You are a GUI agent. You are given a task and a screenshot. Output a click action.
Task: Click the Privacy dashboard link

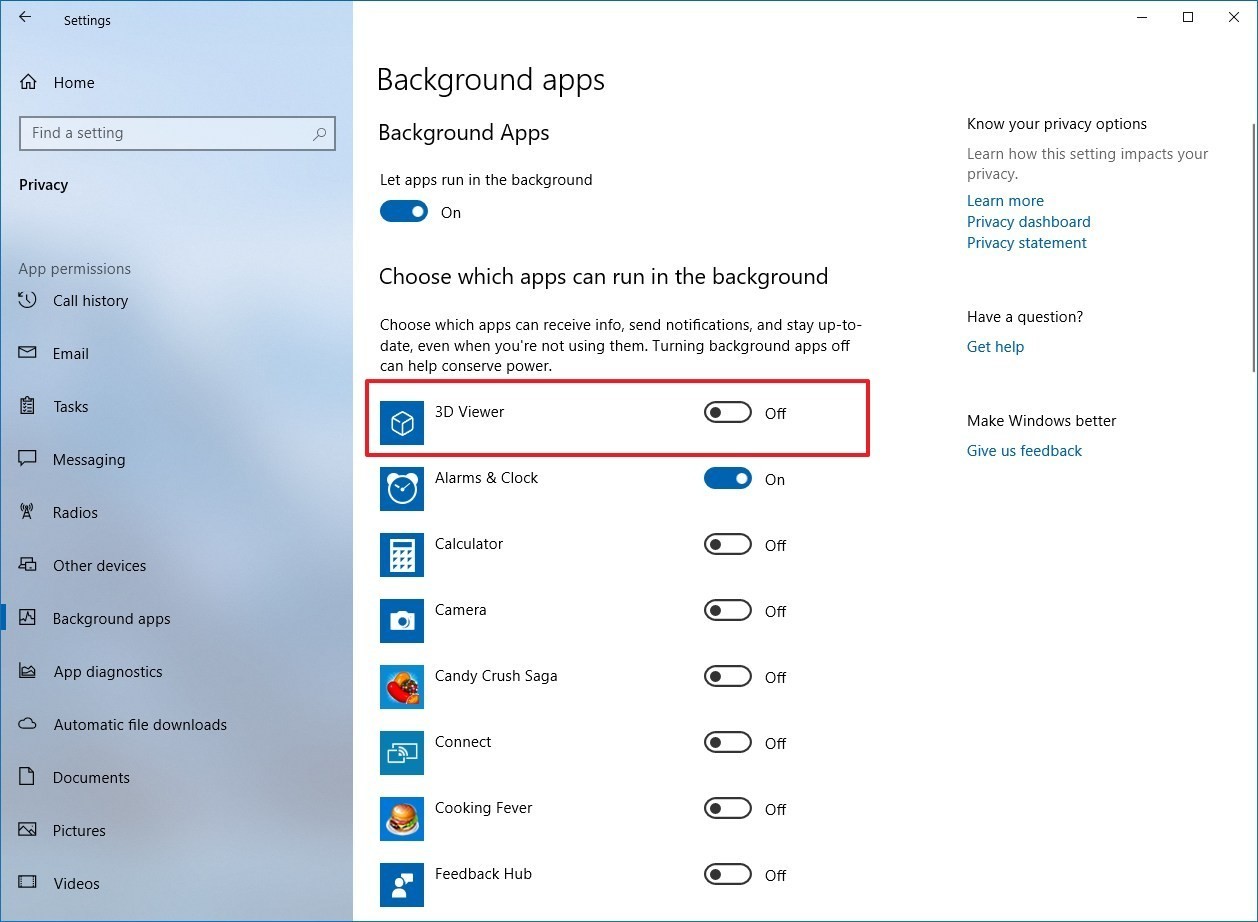pyautogui.click(x=1028, y=221)
